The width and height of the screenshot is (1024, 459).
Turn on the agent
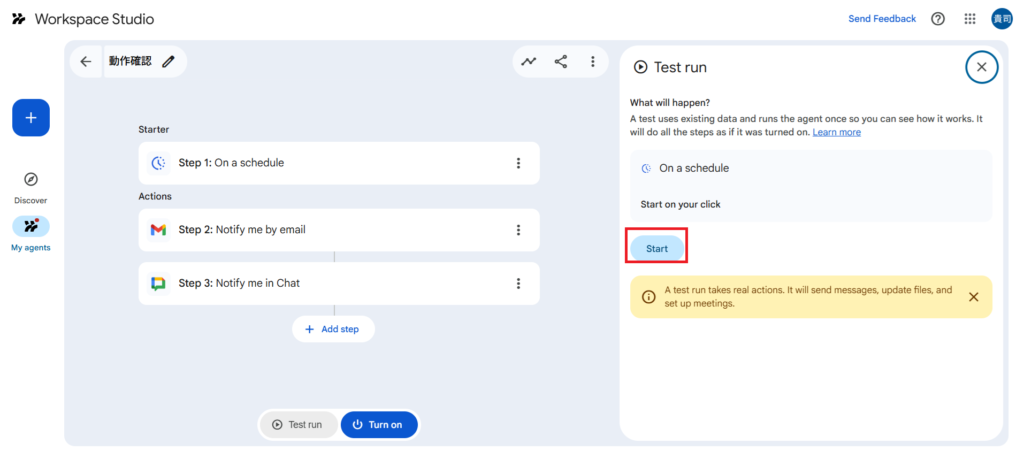[x=379, y=425]
